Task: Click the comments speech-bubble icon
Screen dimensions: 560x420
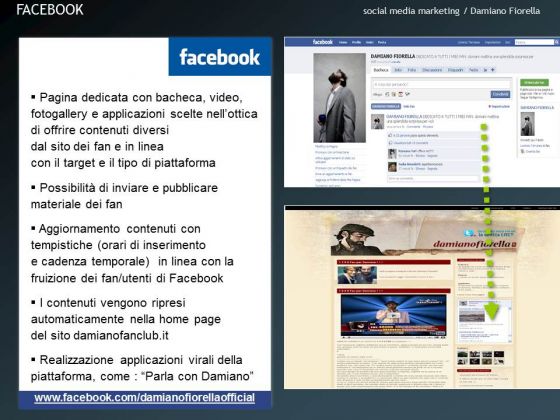Action: (390, 143)
